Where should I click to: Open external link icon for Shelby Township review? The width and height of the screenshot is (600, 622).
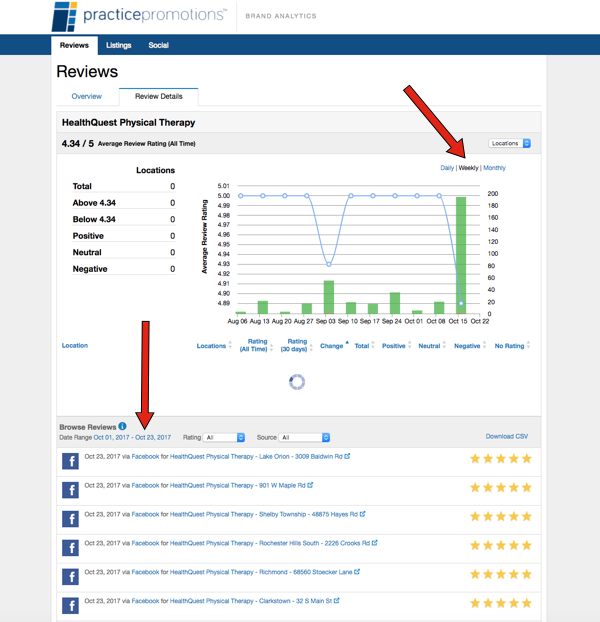[x=362, y=514]
